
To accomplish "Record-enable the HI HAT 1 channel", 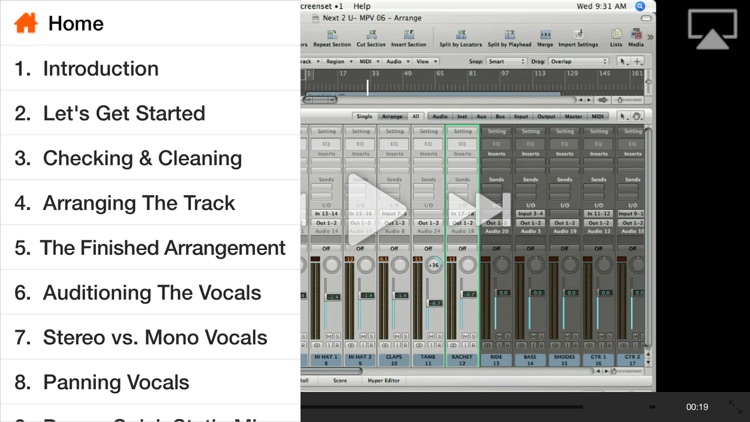I will click(337, 345).
